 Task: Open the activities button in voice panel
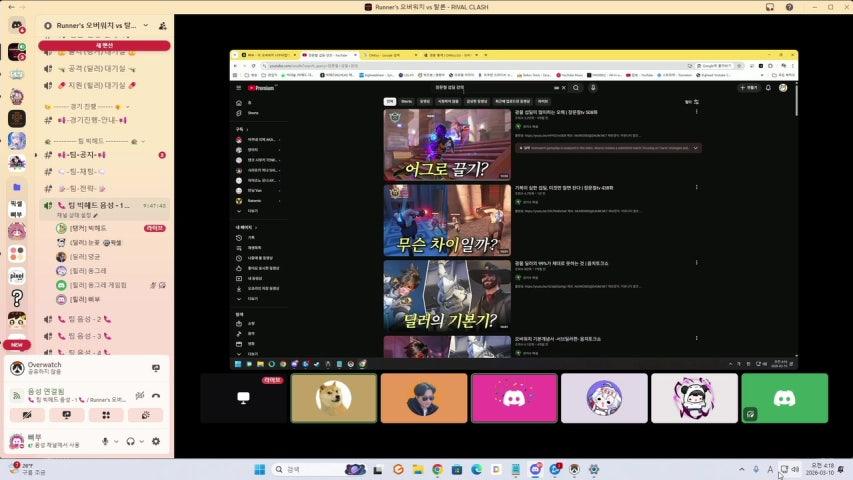tap(105, 415)
